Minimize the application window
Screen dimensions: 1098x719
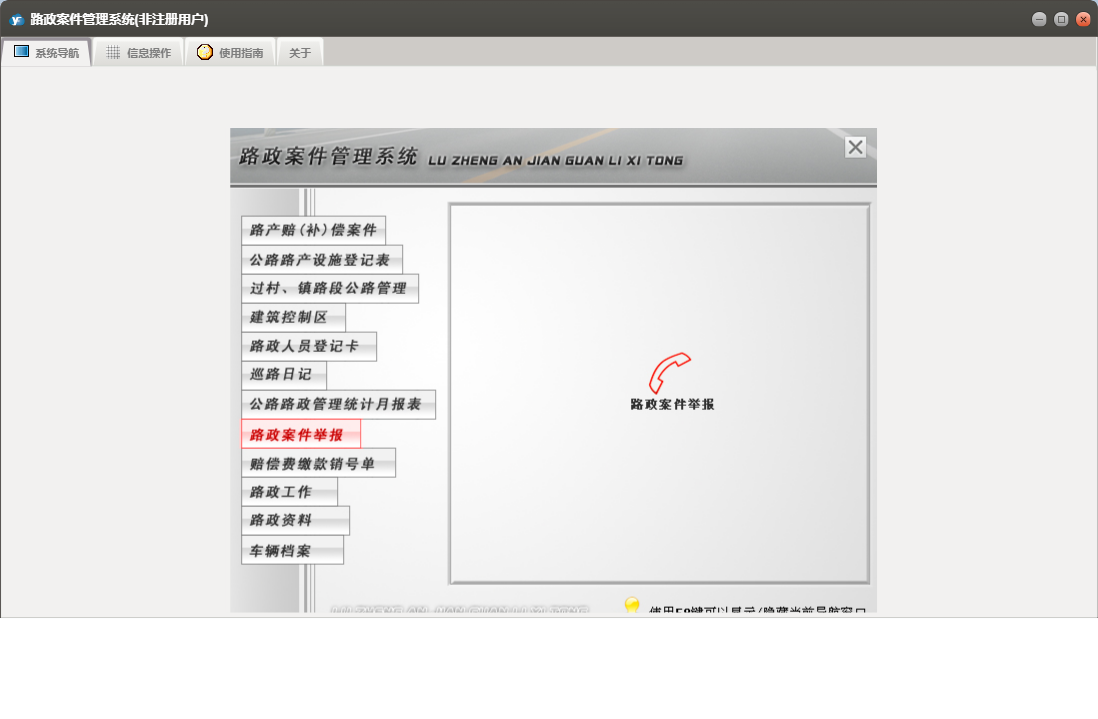[1039, 19]
